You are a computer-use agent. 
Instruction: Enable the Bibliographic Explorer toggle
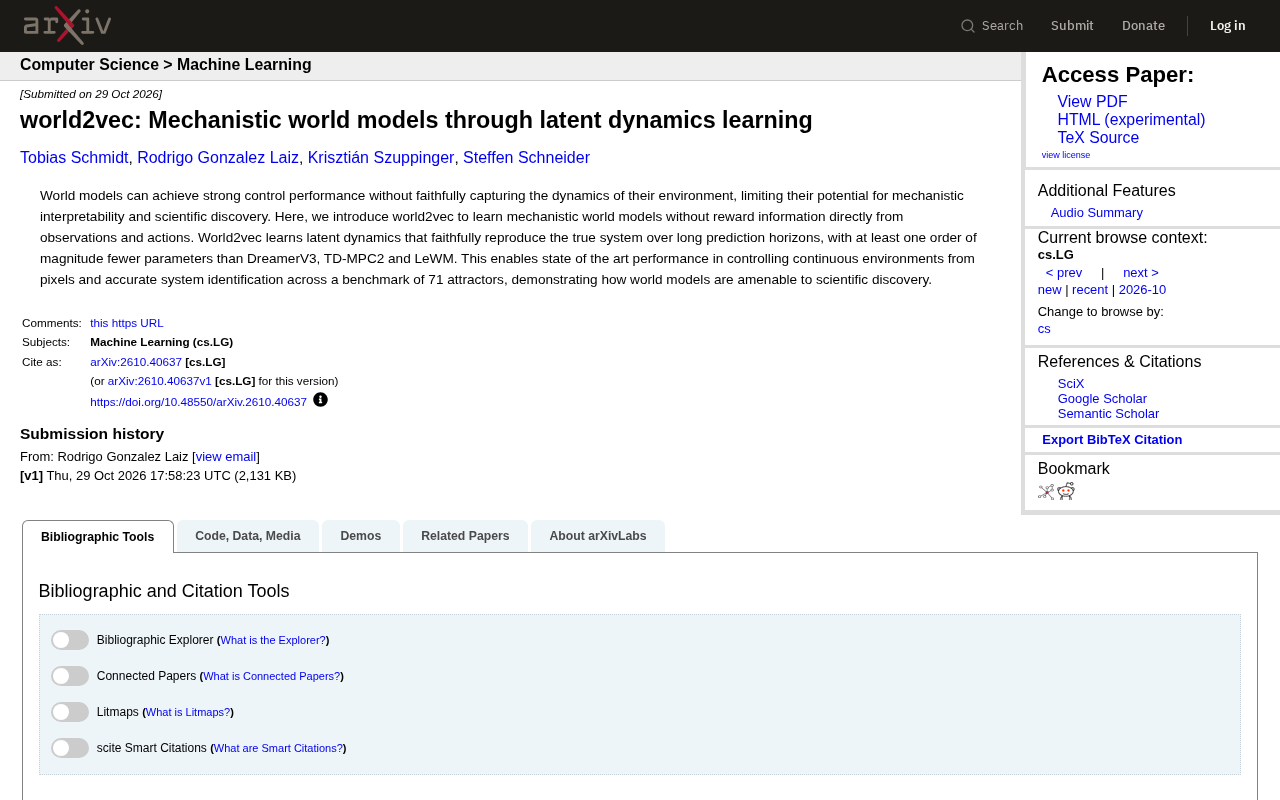(x=70, y=640)
